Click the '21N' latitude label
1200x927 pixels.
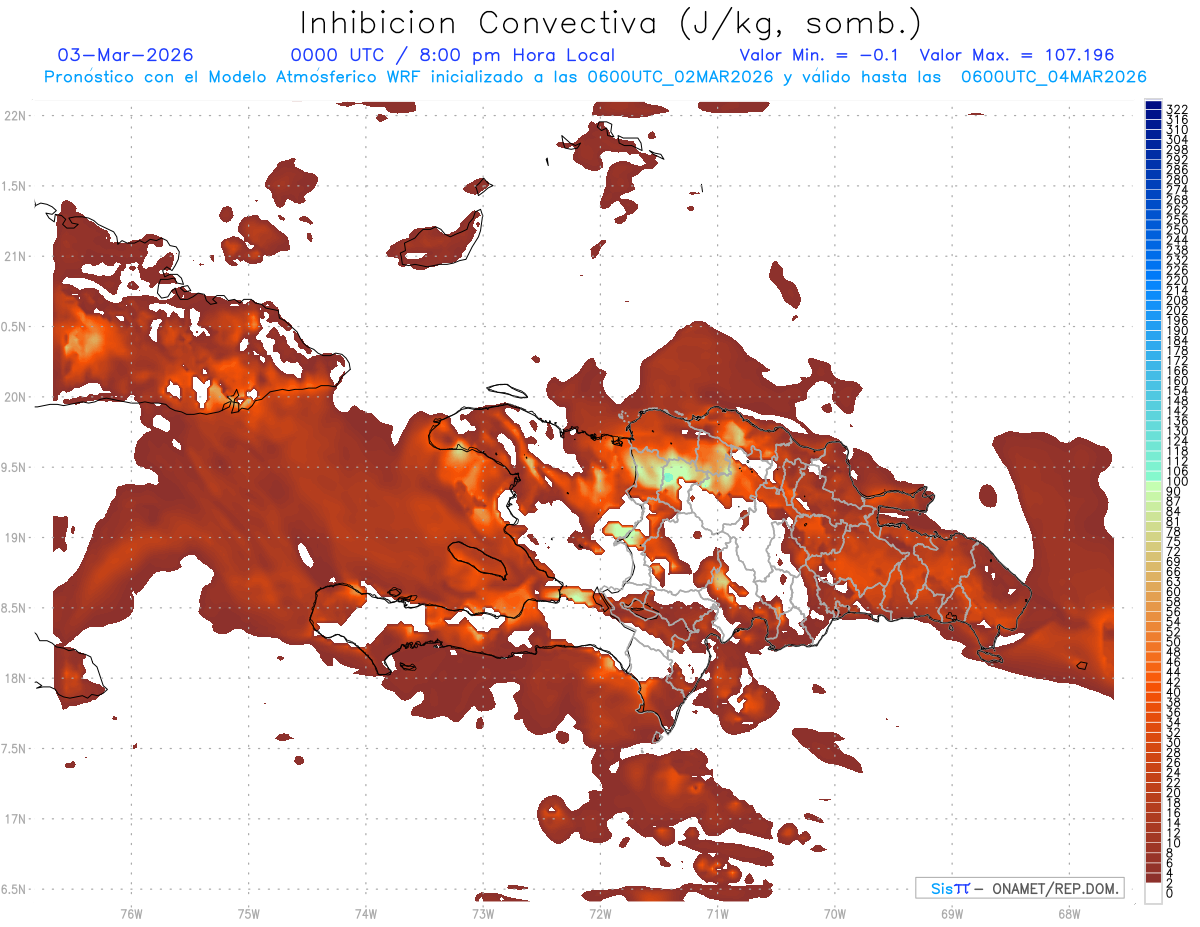15,256
